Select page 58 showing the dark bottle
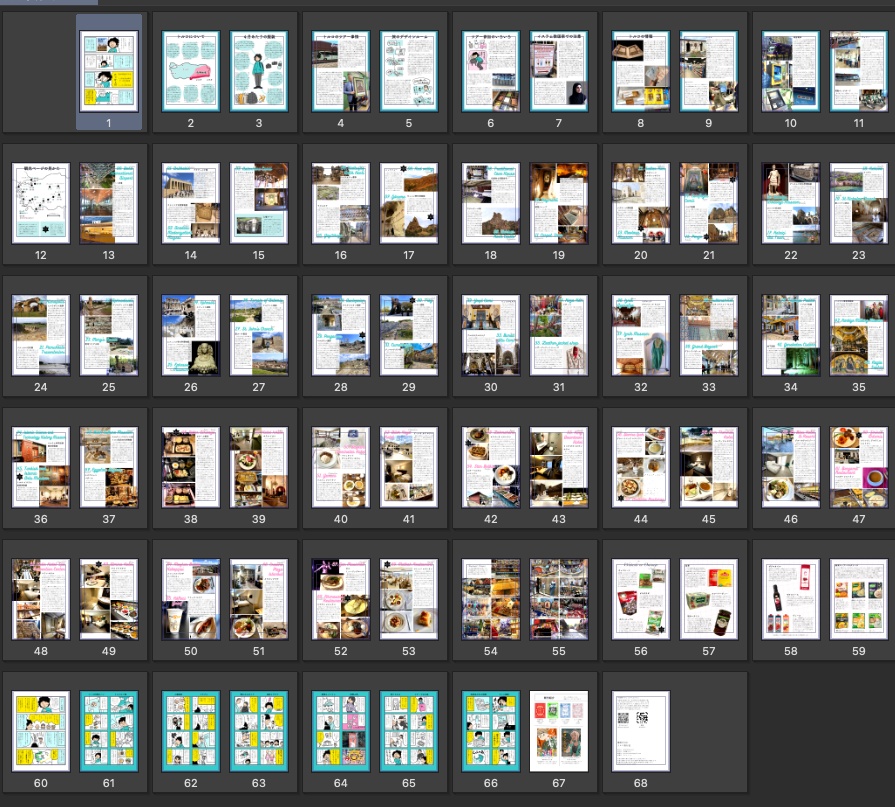The image size is (895, 807). coord(791,599)
